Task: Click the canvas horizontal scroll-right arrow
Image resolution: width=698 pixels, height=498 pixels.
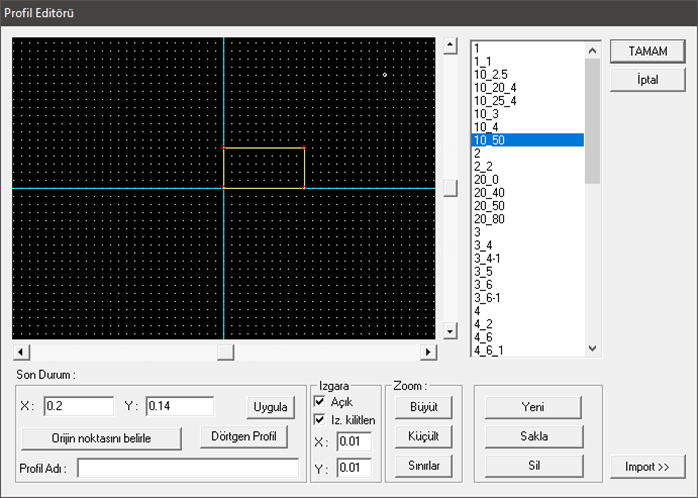Action: (429, 352)
